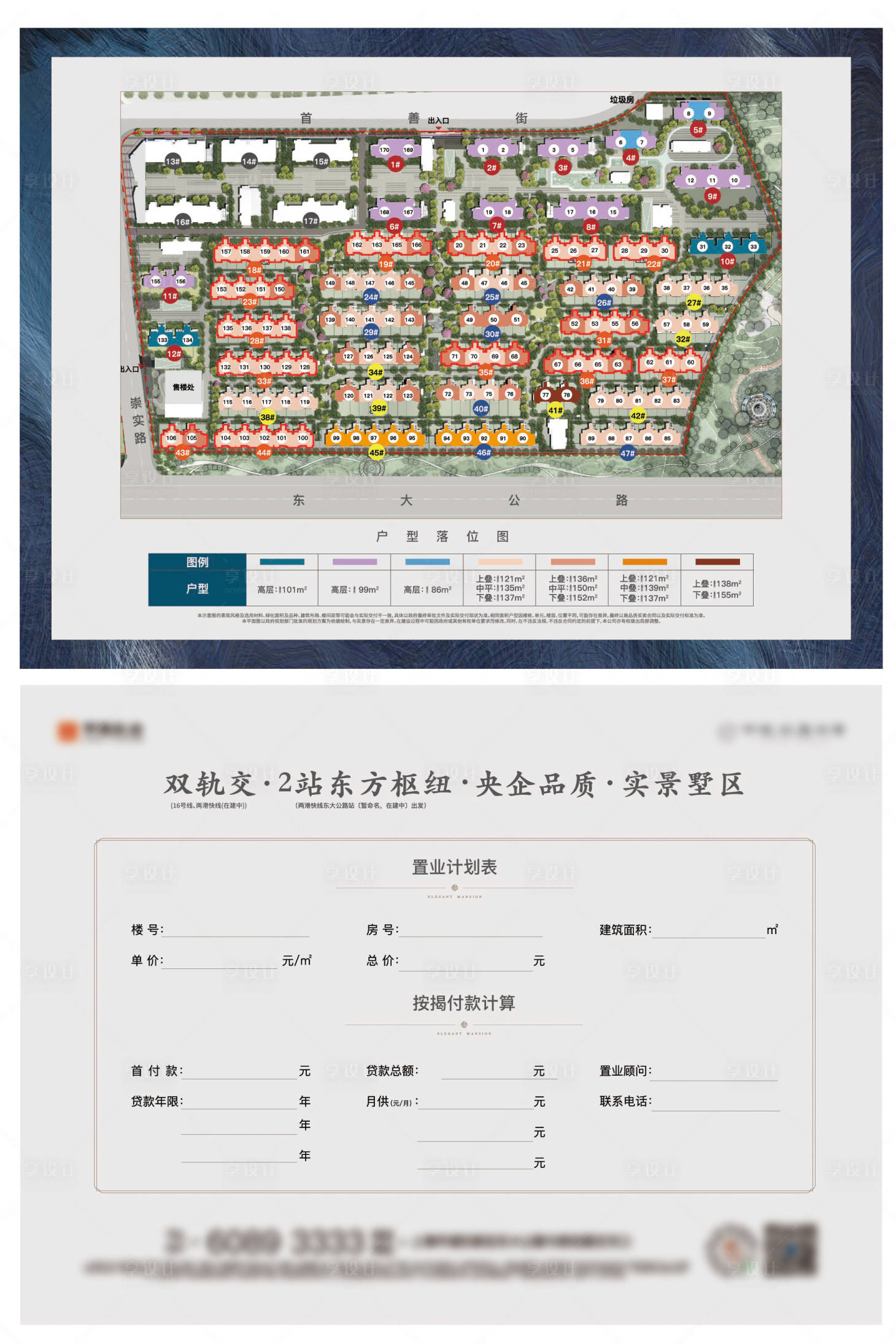896x1344 pixels.
Task: Click the 12# building marker
Action: coord(174,353)
